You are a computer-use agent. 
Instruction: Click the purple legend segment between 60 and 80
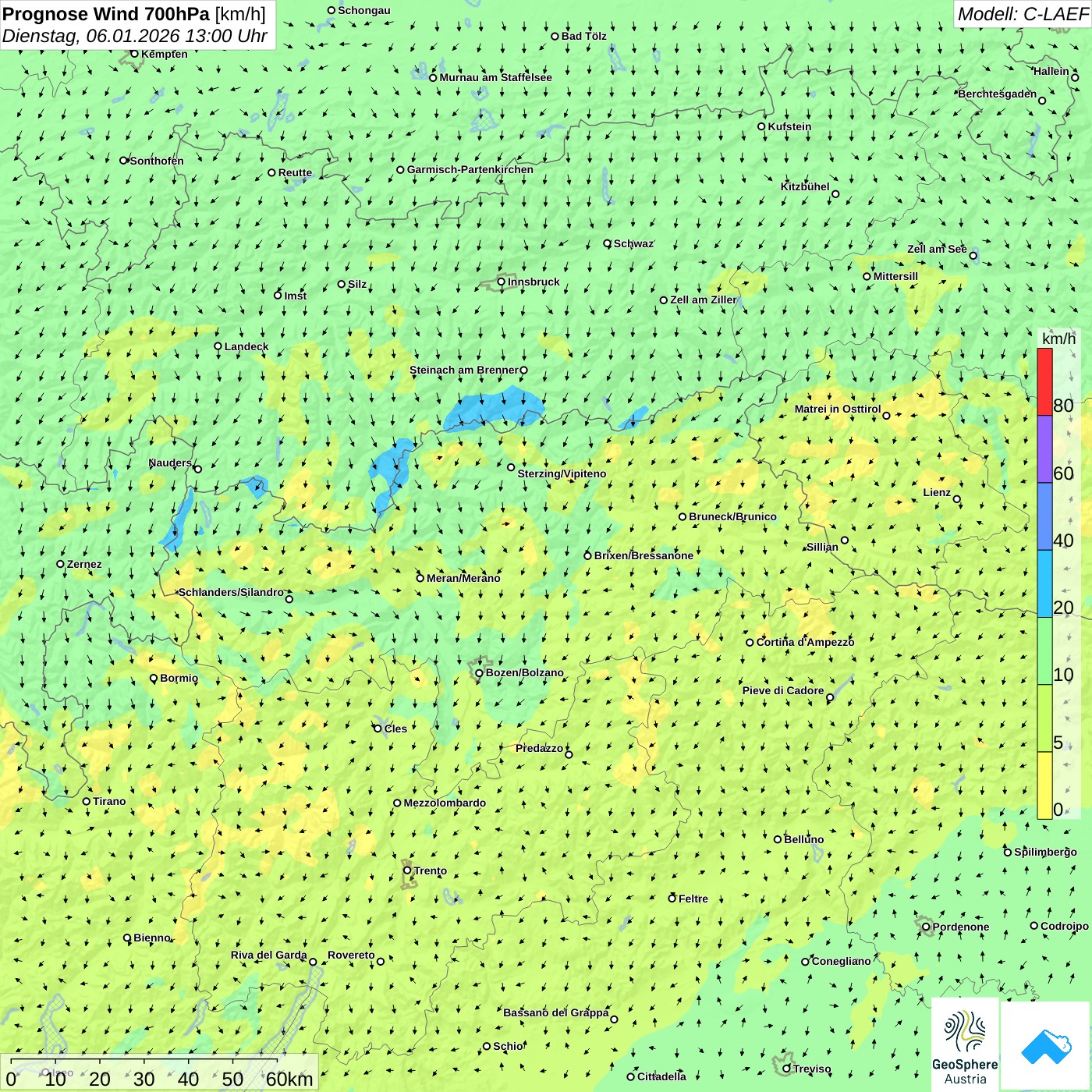click(x=1044, y=449)
